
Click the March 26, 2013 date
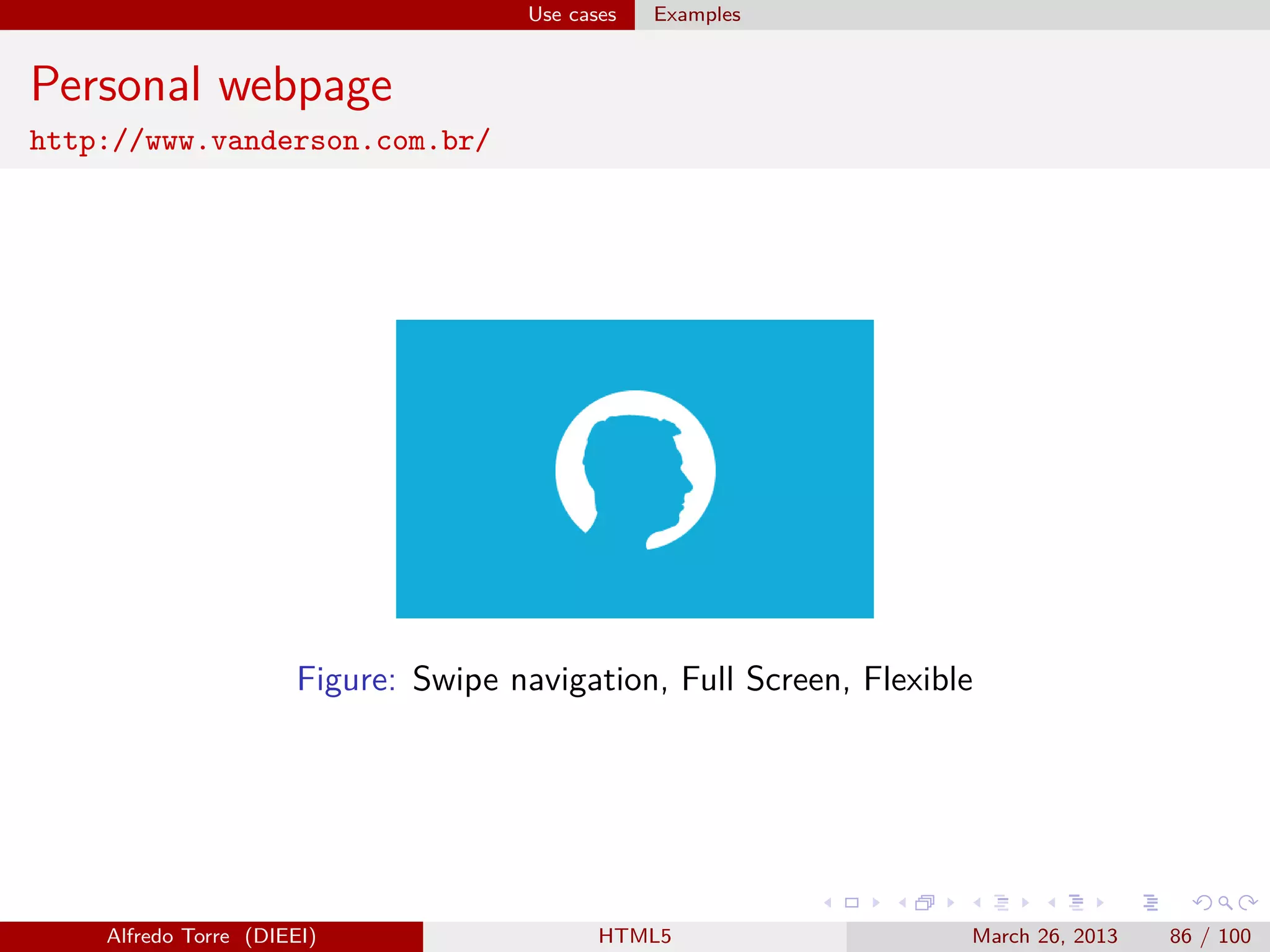(x=1045, y=936)
